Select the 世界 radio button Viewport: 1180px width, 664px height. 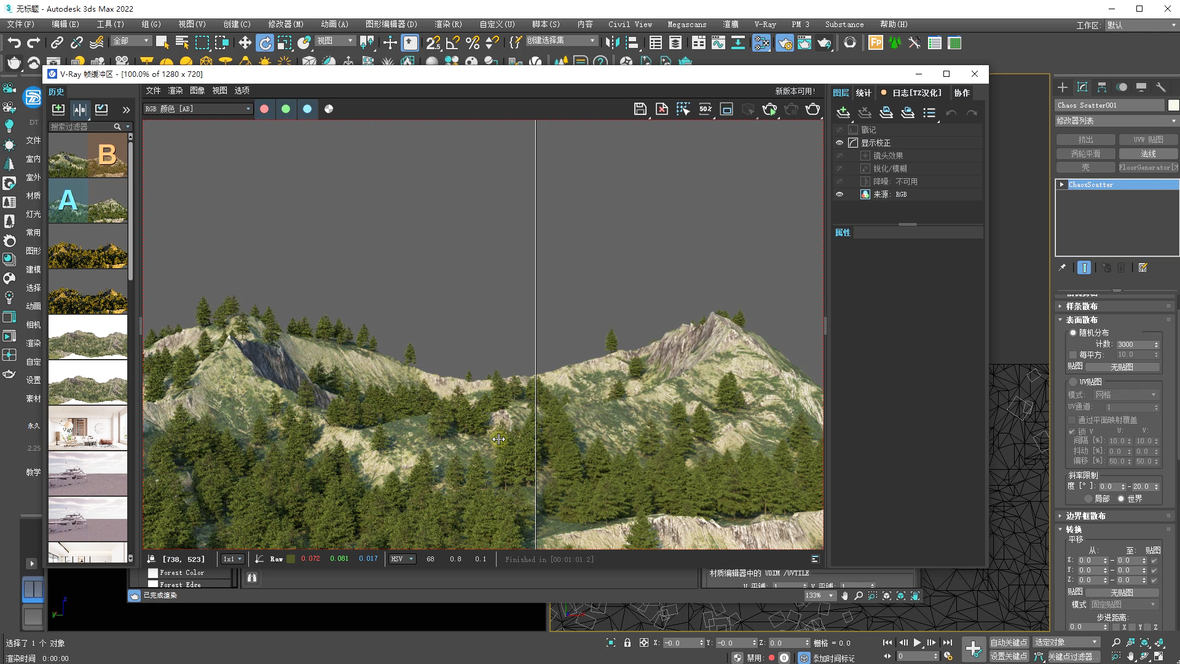point(1121,498)
